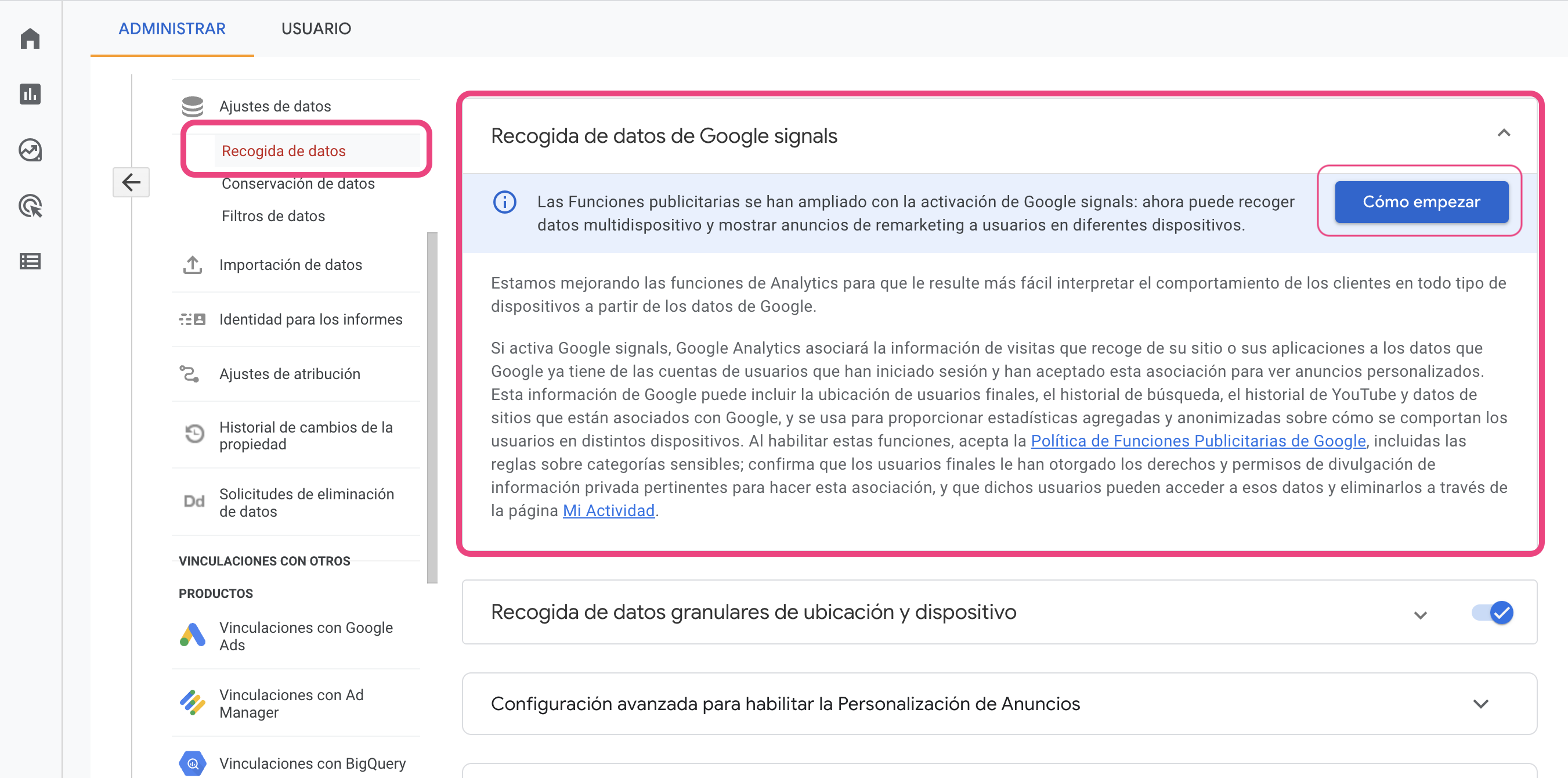Click the Recogida de datos de Google signals heading
The height and width of the screenshot is (778, 1568).
[664, 136]
